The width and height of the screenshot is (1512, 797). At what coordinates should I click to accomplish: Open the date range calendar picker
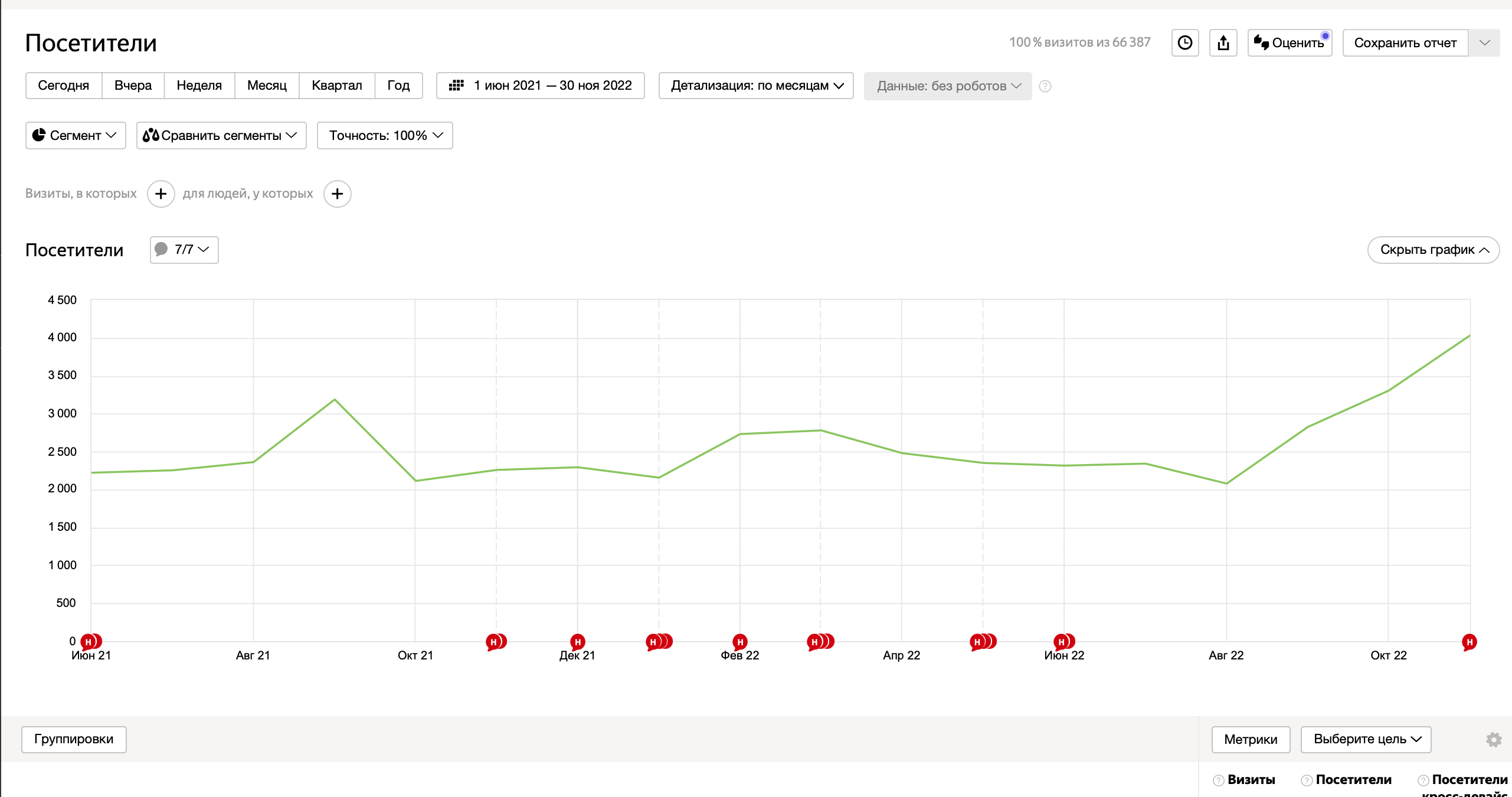pos(540,86)
